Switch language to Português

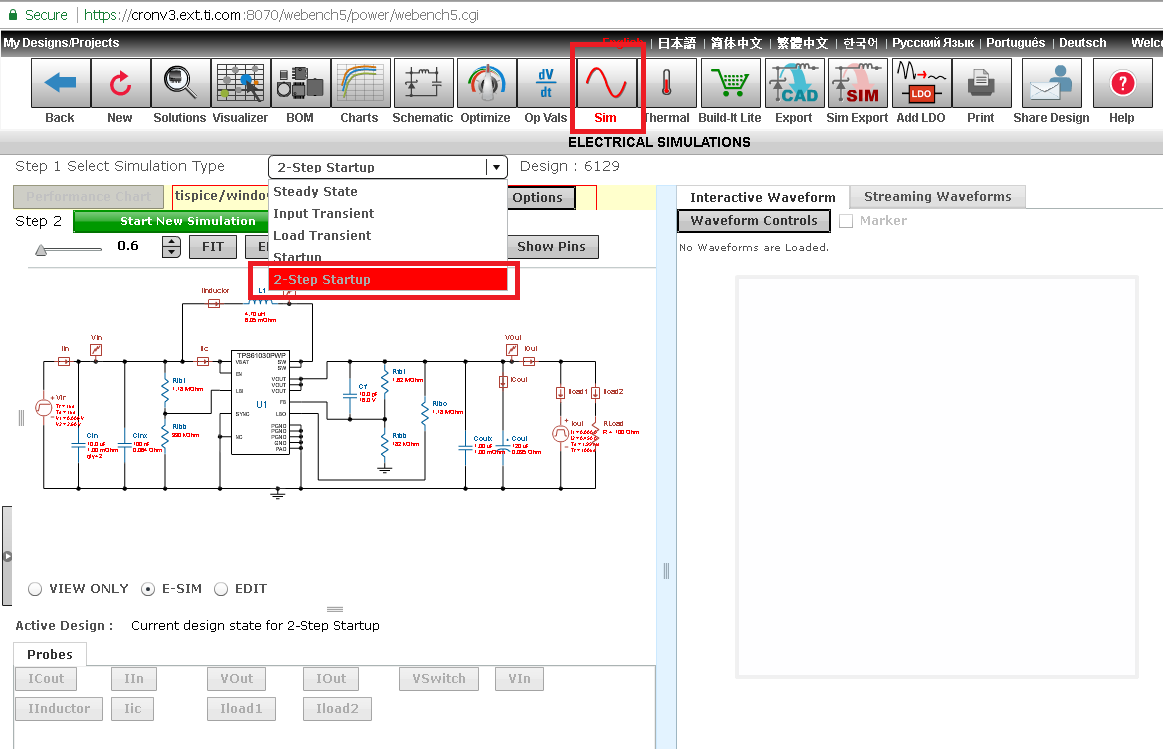coord(1015,43)
